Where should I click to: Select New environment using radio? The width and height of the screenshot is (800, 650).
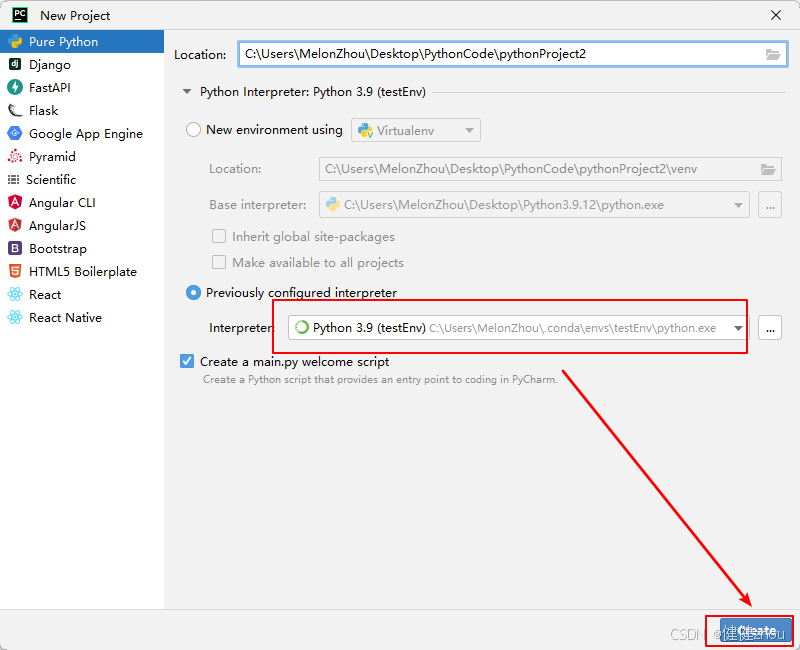coord(193,130)
